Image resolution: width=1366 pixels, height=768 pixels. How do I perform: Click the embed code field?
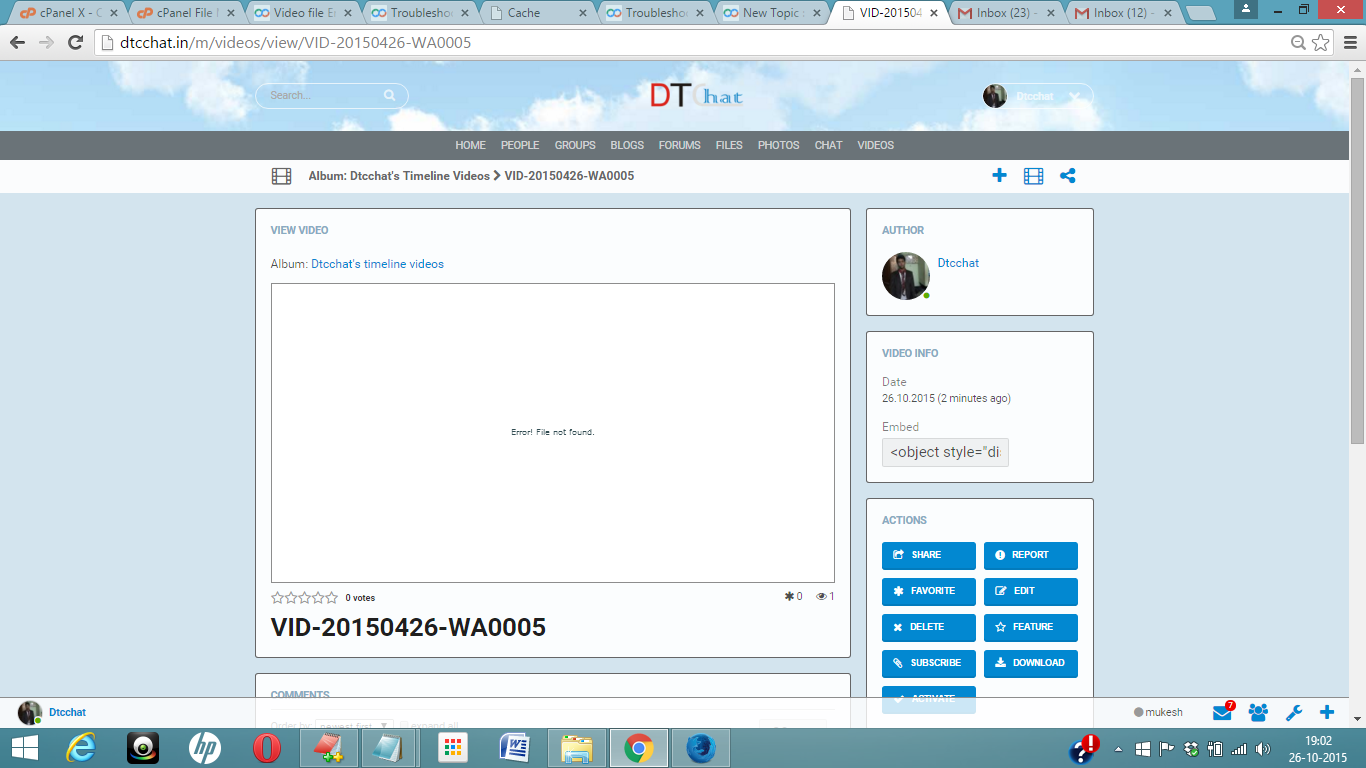(x=945, y=452)
